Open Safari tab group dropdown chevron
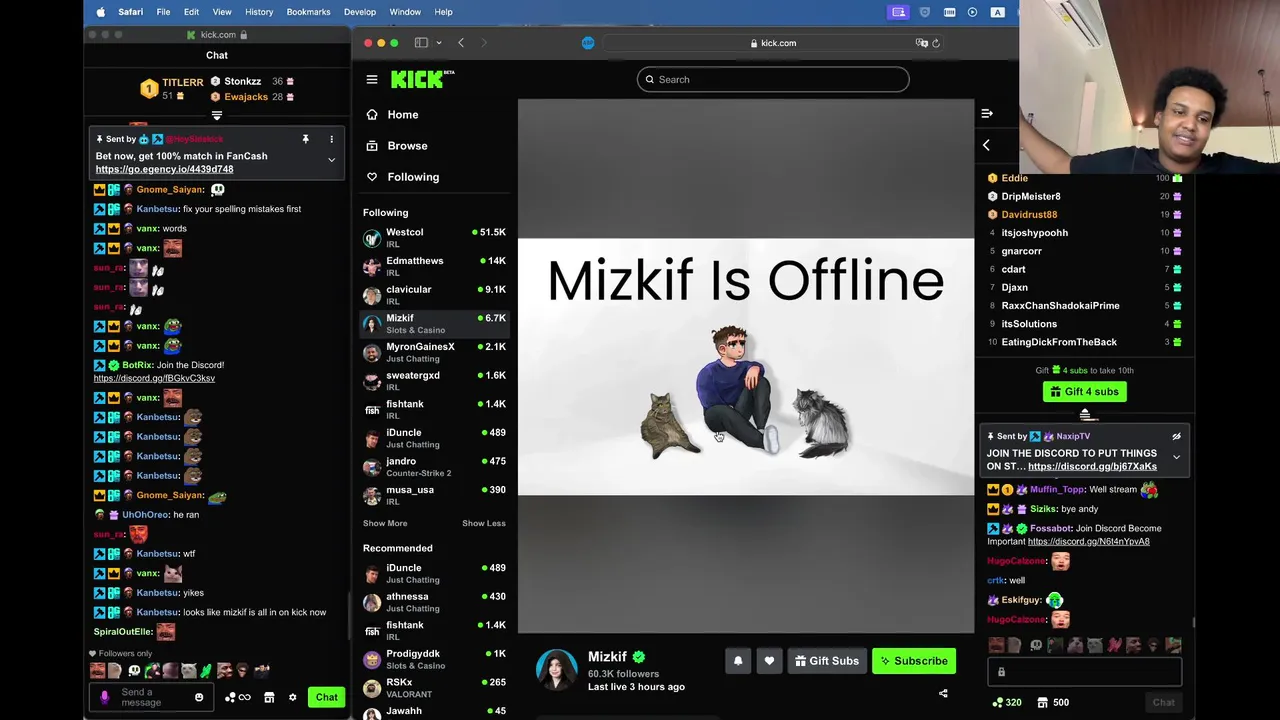The width and height of the screenshot is (1280, 720). (438, 43)
